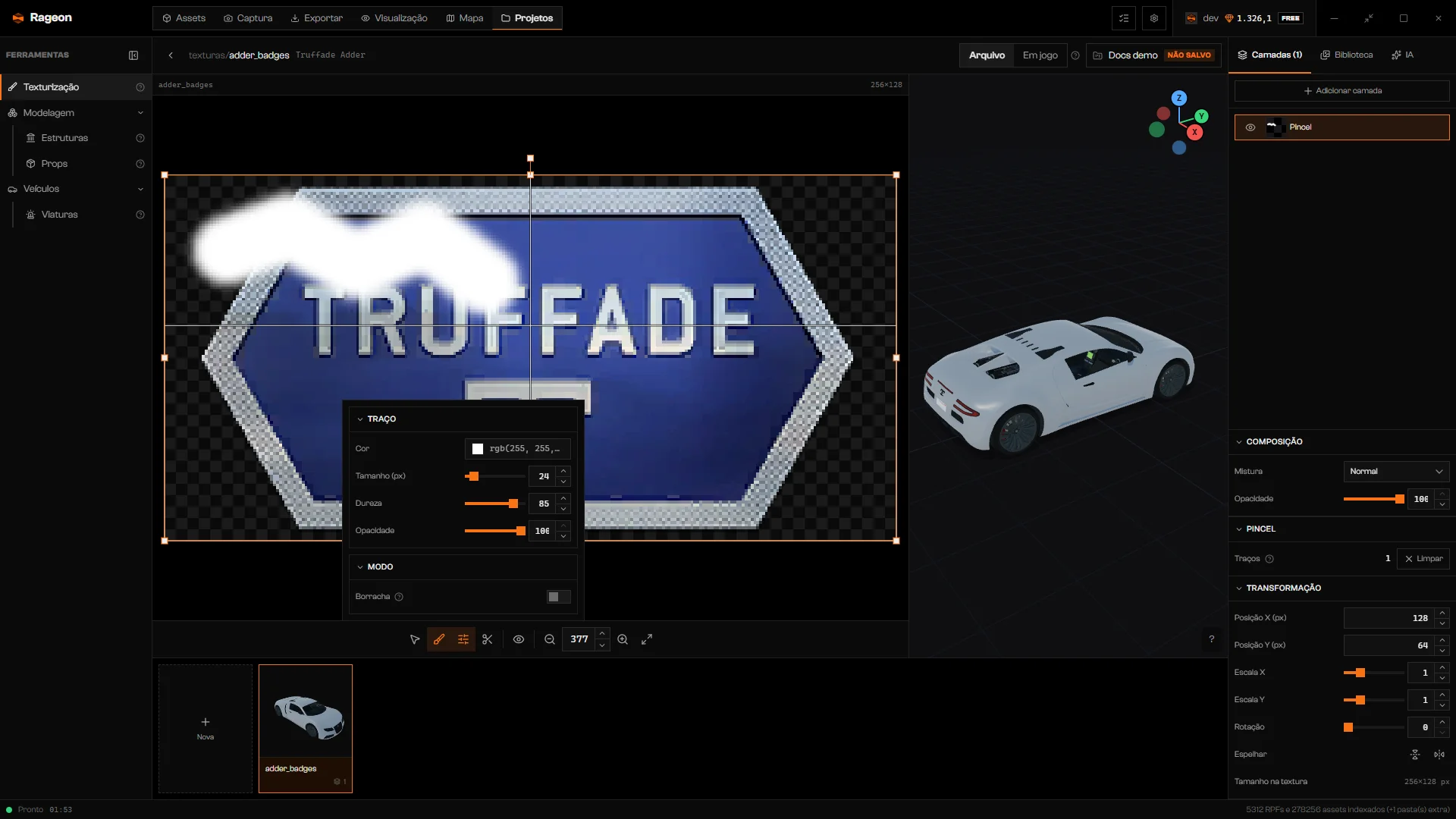
Task: Click the fit-to-screen expand icon
Action: 647,639
